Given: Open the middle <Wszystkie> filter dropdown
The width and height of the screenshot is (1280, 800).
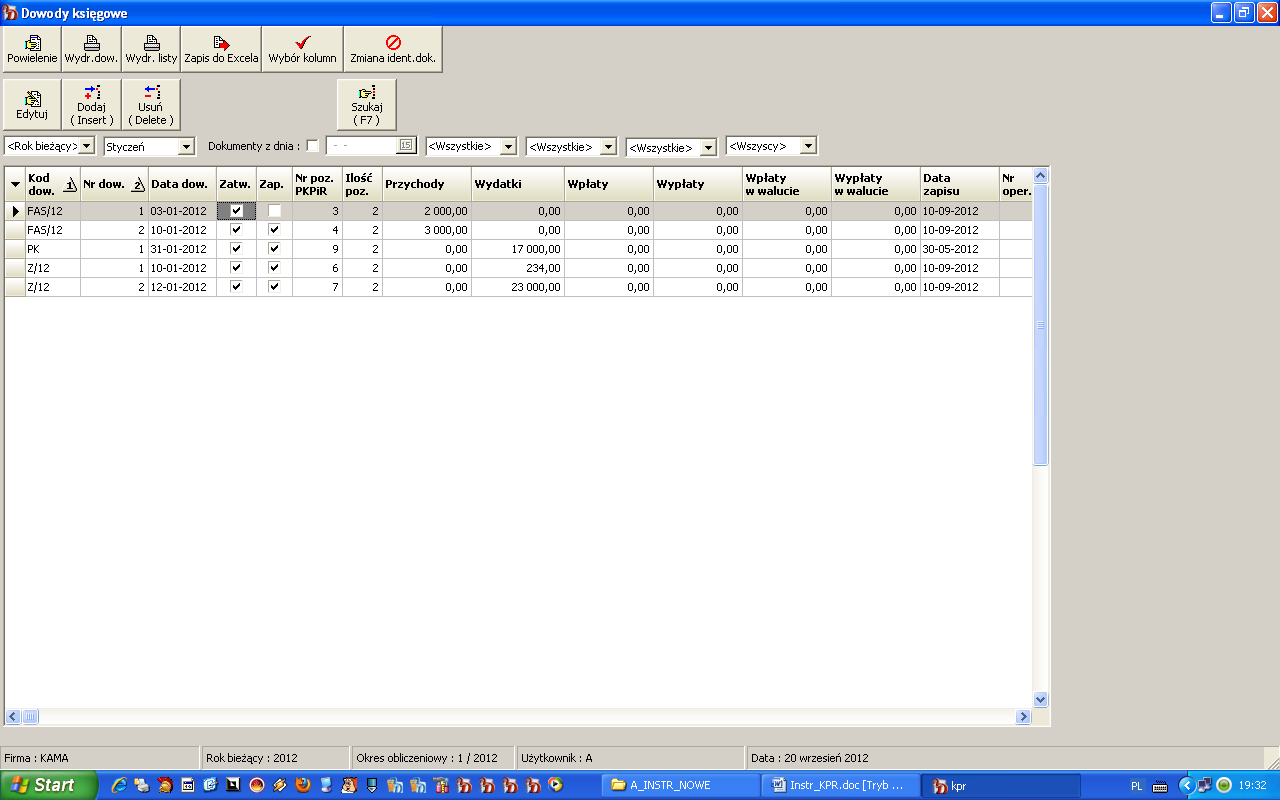Looking at the screenshot, I should point(608,147).
